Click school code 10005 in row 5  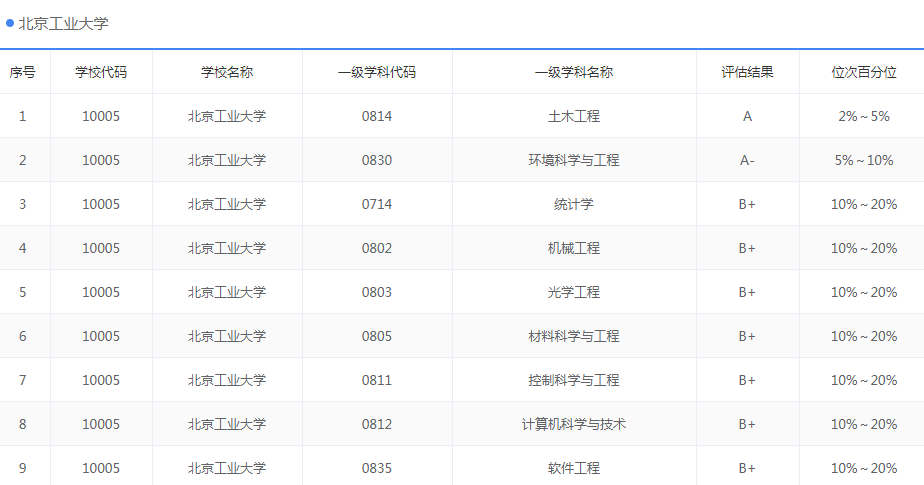click(101, 292)
